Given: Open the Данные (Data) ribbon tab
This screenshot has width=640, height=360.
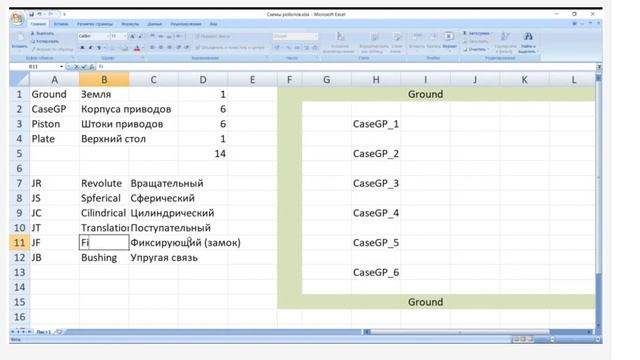Looking at the screenshot, I should pyautogui.click(x=154, y=24).
